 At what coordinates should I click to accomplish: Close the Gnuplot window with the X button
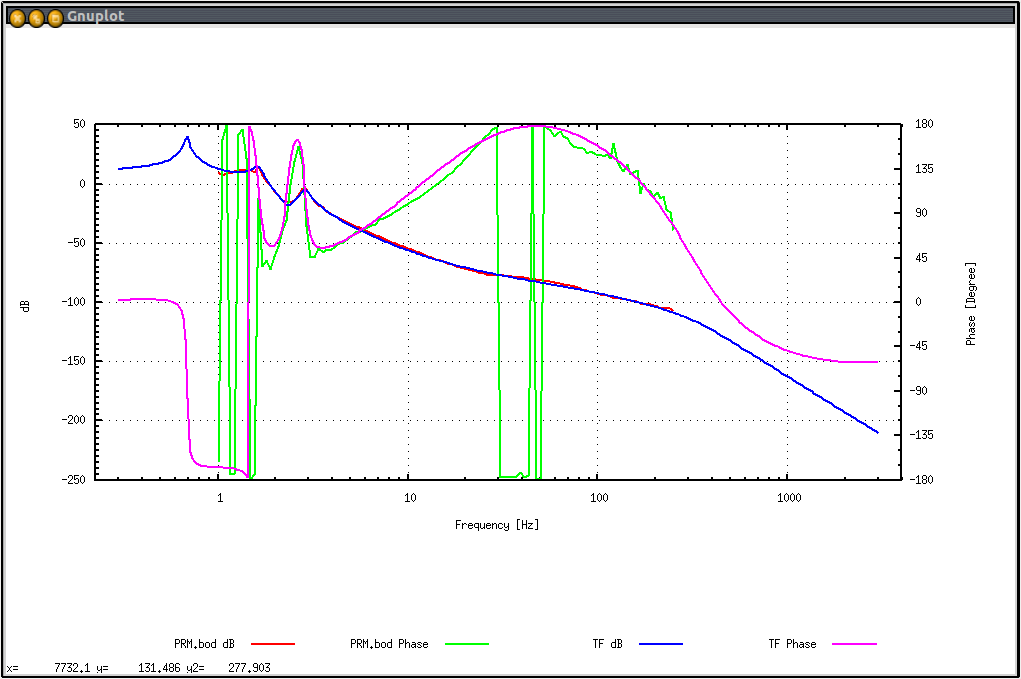18,18
